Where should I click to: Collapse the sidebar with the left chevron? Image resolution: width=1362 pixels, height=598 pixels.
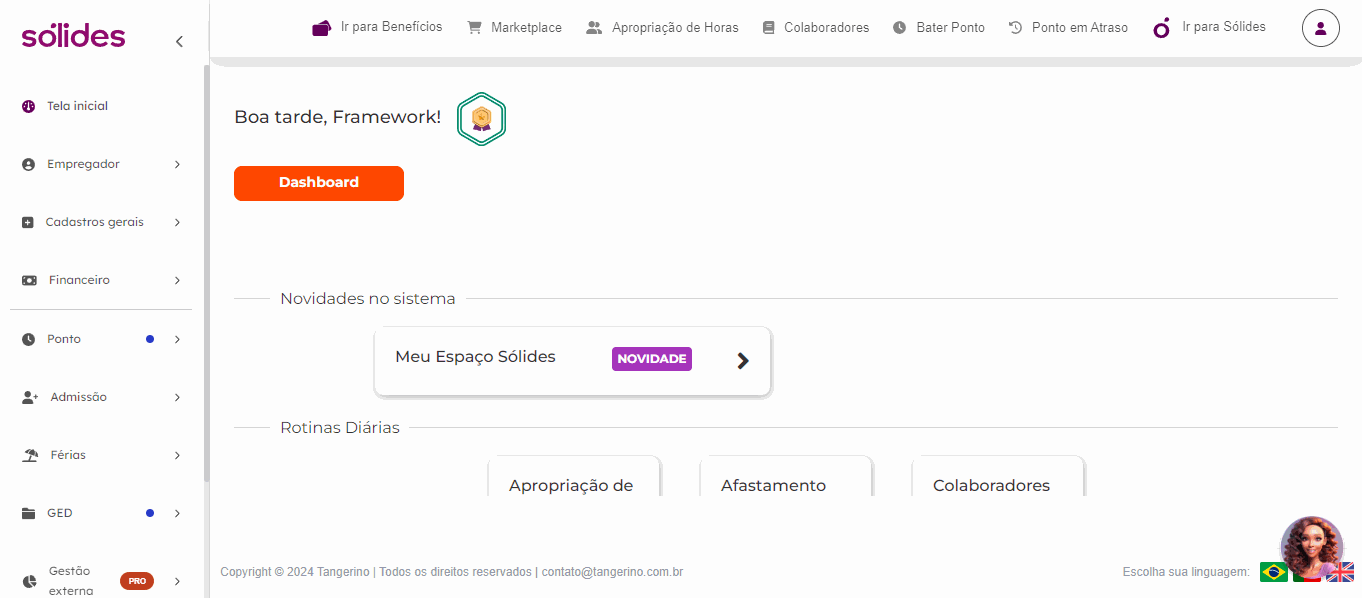tap(179, 41)
